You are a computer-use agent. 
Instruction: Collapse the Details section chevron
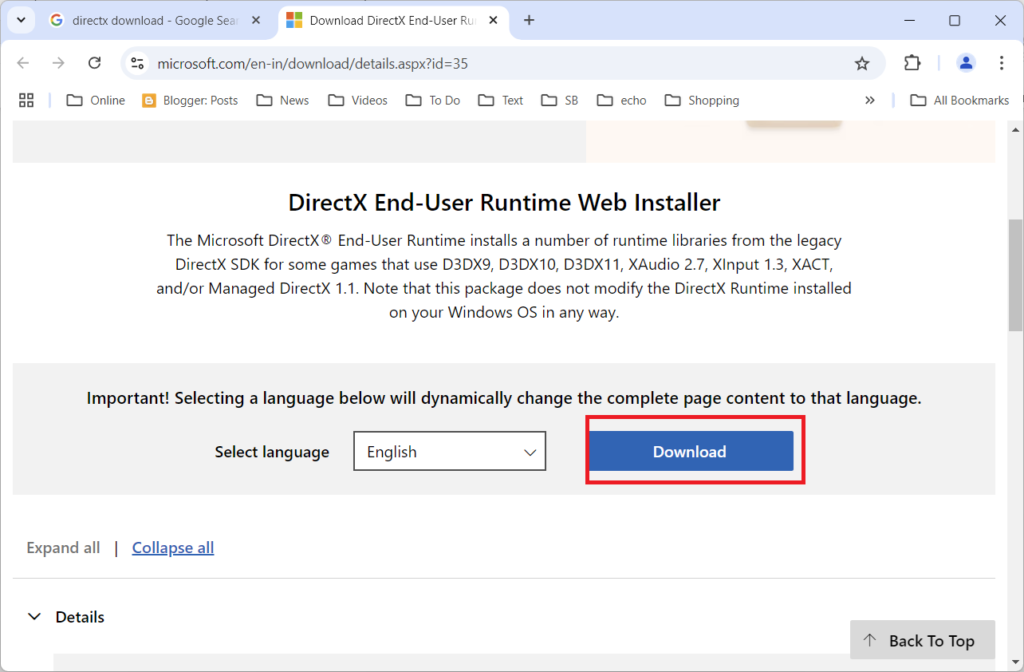tap(35, 616)
